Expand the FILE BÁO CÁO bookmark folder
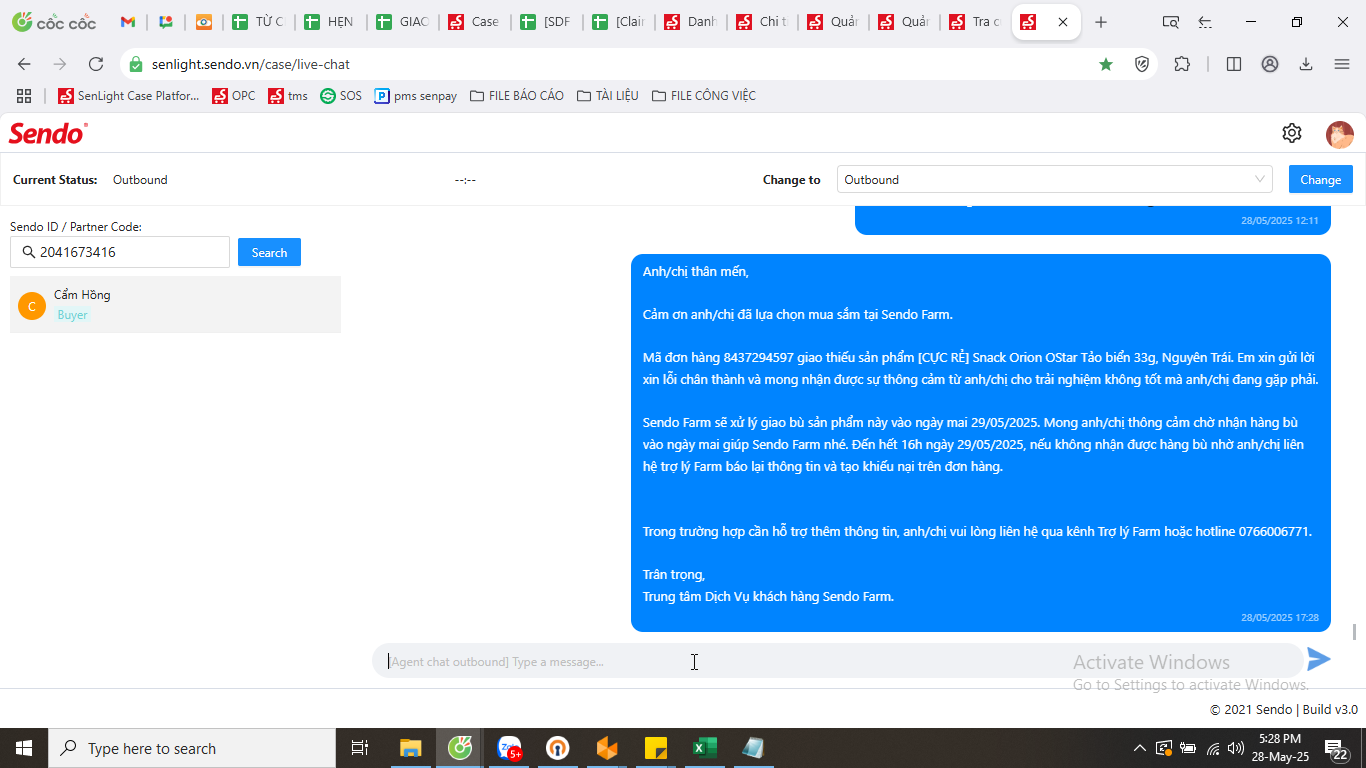The image size is (1366, 768). click(x=516, y=96)
